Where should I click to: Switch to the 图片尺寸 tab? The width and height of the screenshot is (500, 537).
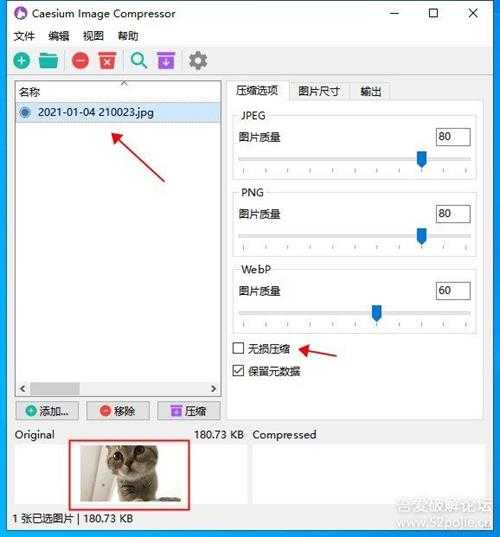coord(319,91)
